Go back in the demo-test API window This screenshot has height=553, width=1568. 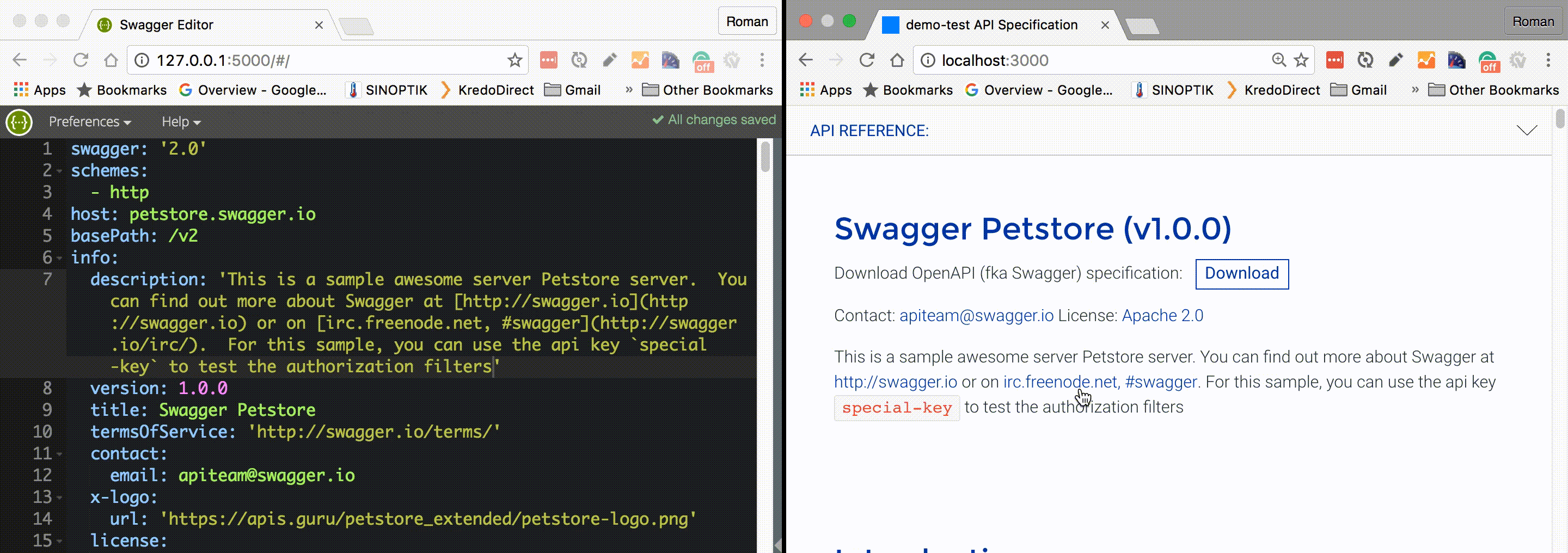click(806, 60)
